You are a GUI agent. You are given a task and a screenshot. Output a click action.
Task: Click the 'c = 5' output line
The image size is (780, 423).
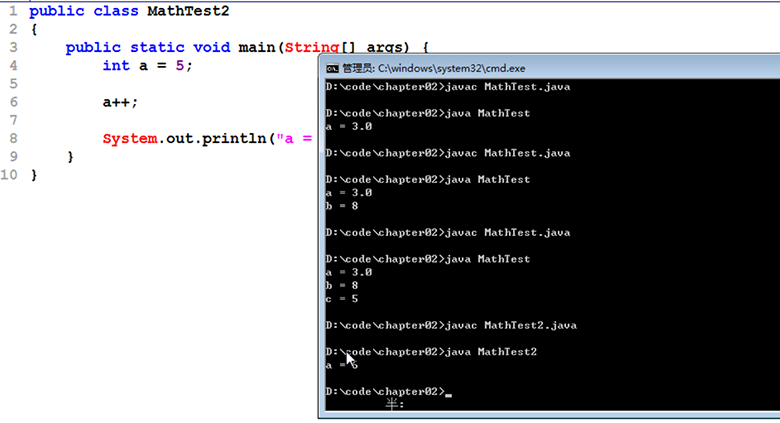click(342, 298)
